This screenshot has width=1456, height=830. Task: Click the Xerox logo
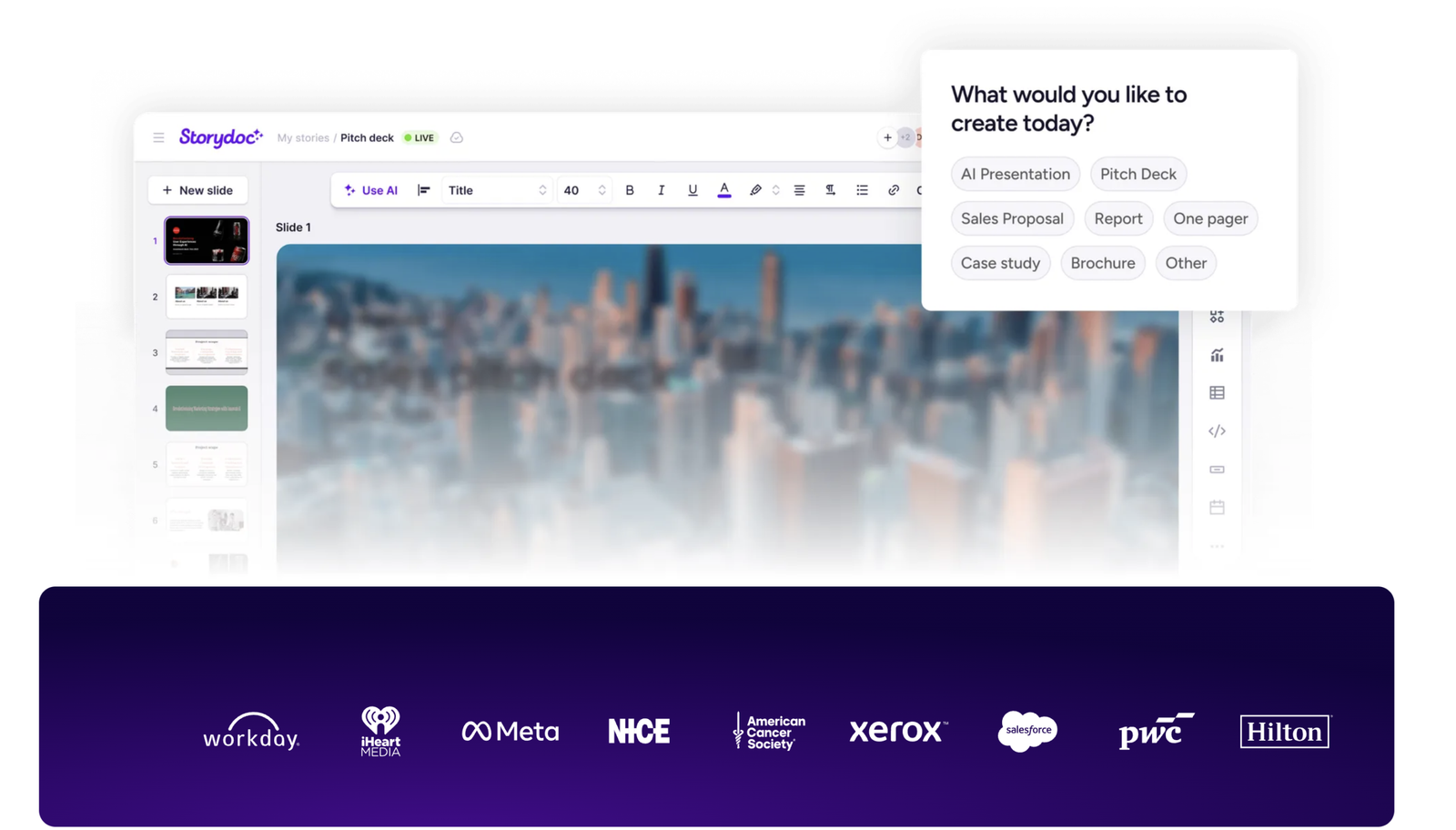(x=898, y=731)
